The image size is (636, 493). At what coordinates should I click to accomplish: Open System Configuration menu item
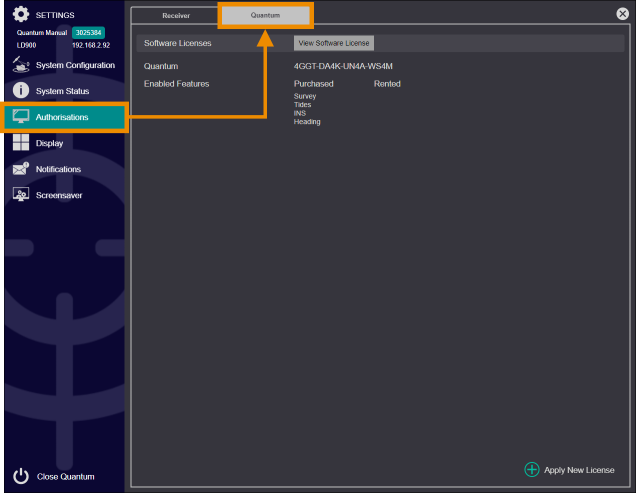[x=64, y=65]
